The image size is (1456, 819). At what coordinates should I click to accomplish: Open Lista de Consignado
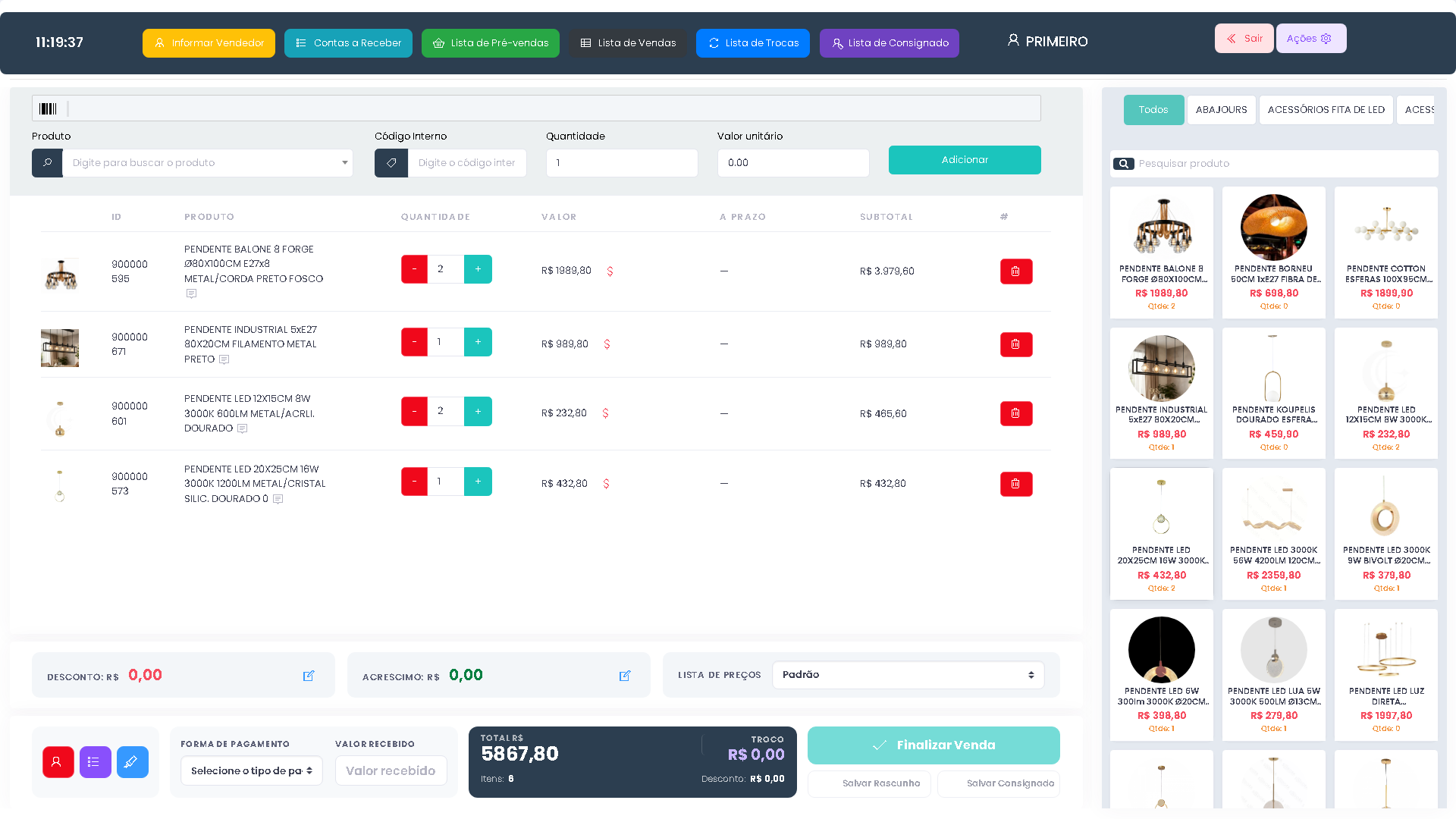[x=890, y=43]
